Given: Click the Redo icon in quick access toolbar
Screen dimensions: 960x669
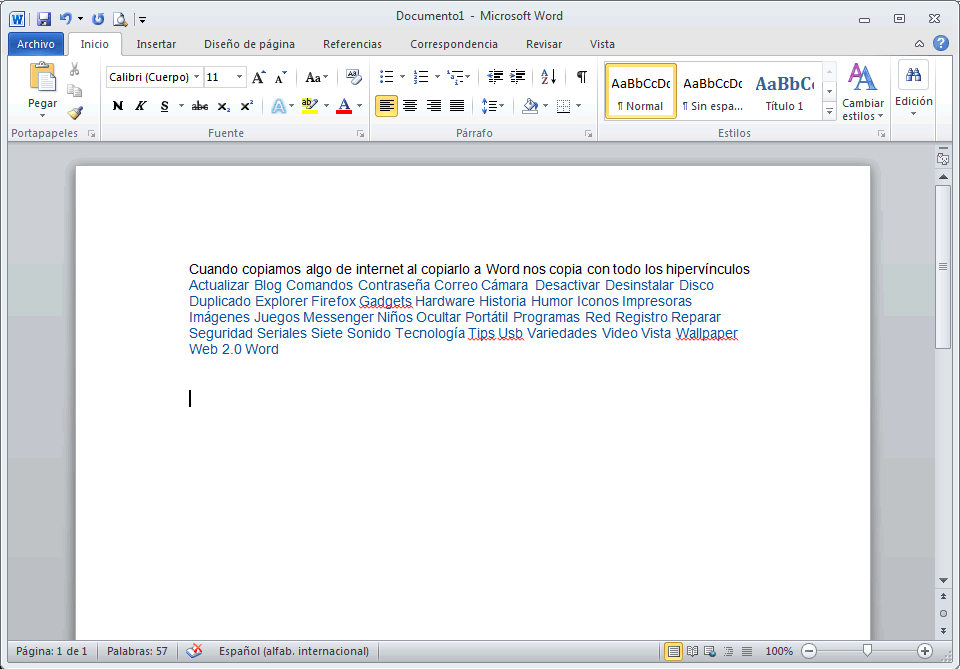Looking at the screenshot, I should click(99, 19).
